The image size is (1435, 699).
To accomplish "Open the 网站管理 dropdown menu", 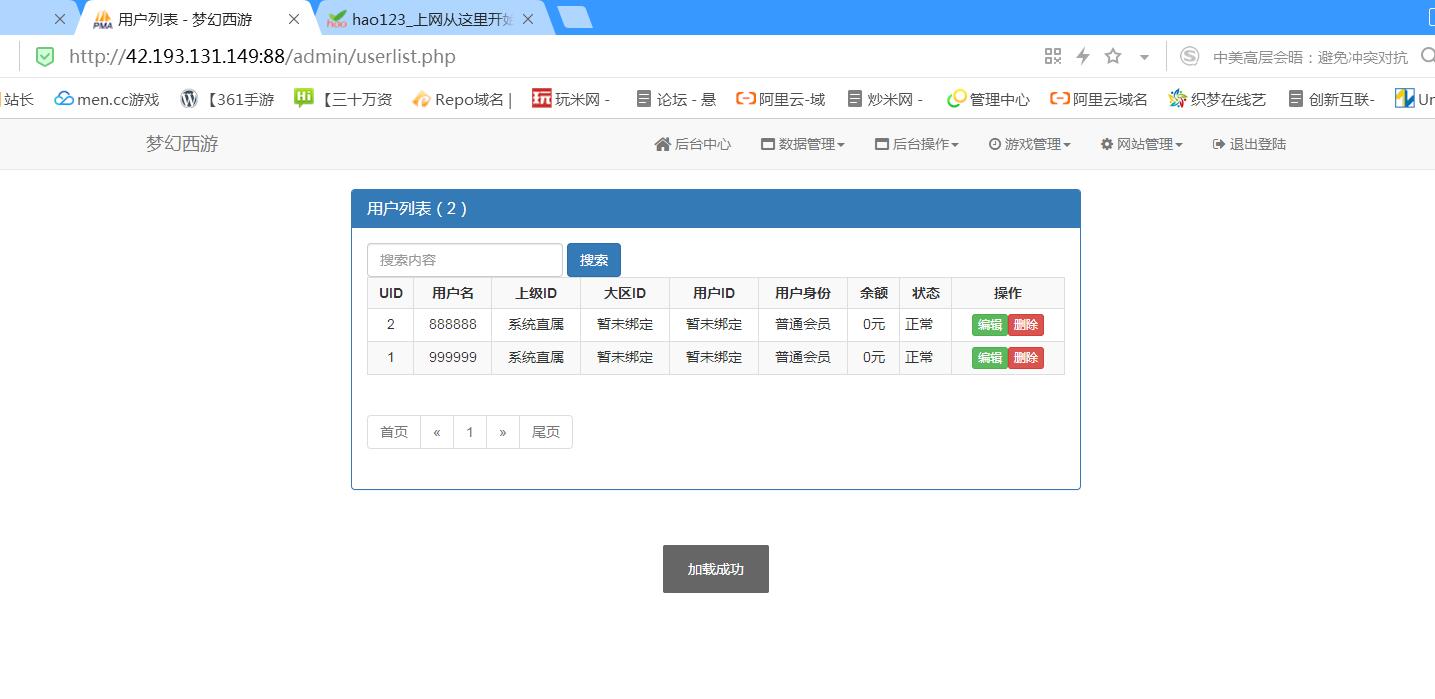I will click(1142, 144).
